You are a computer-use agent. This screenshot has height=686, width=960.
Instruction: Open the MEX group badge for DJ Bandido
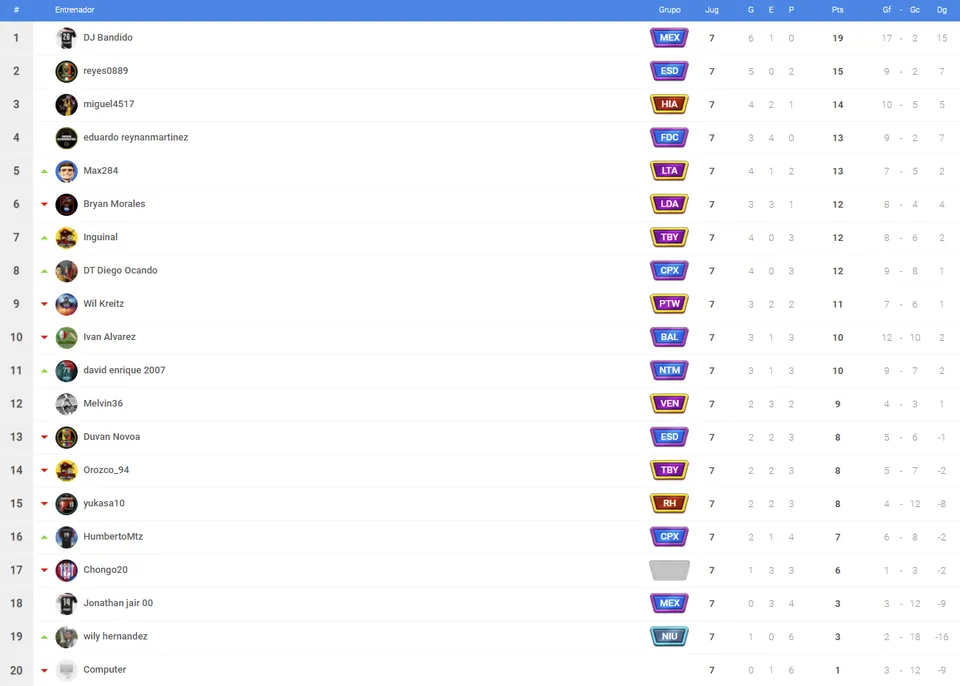[669, 38]
